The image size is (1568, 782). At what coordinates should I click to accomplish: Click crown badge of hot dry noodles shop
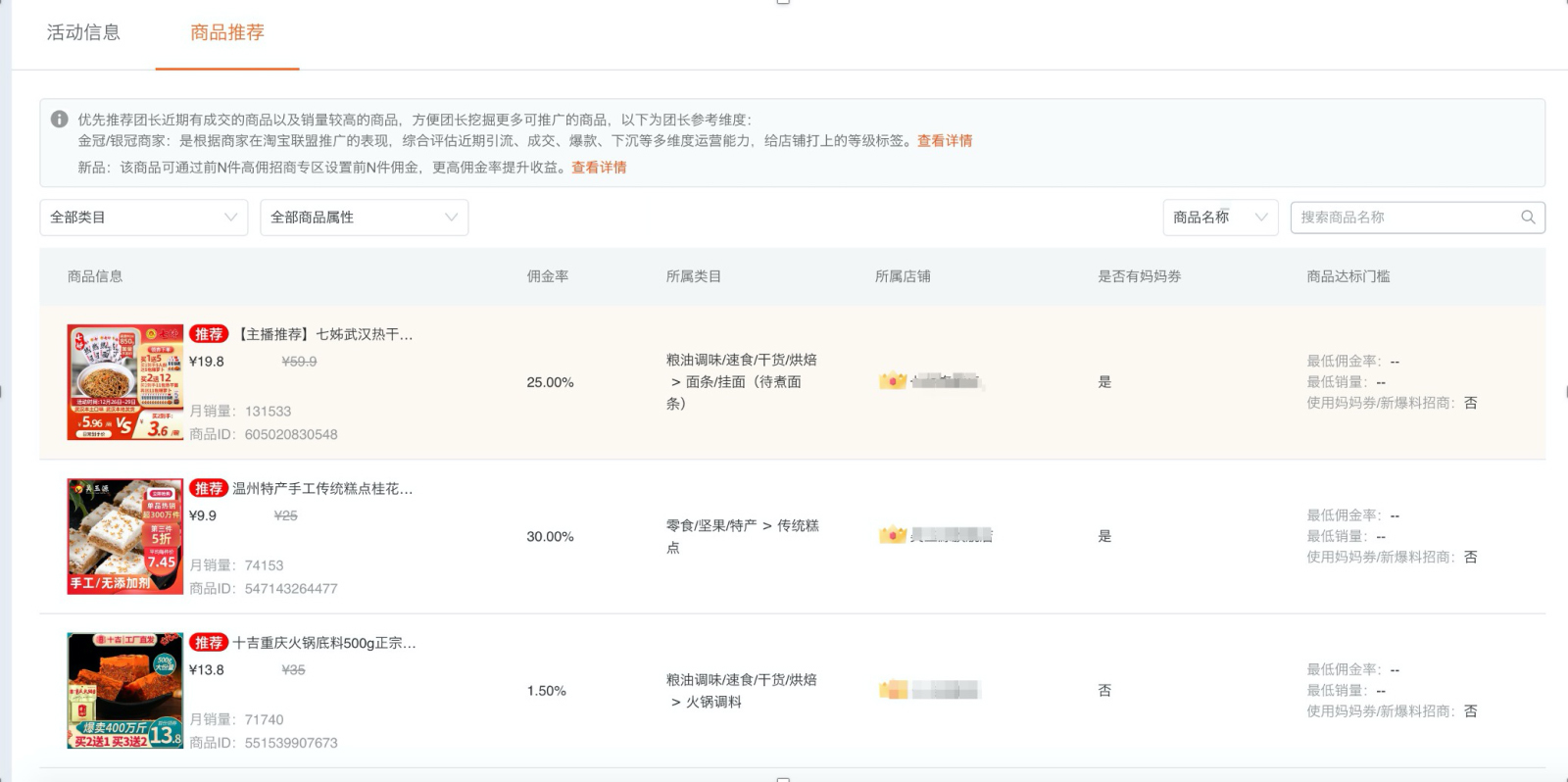click(892, 381)
